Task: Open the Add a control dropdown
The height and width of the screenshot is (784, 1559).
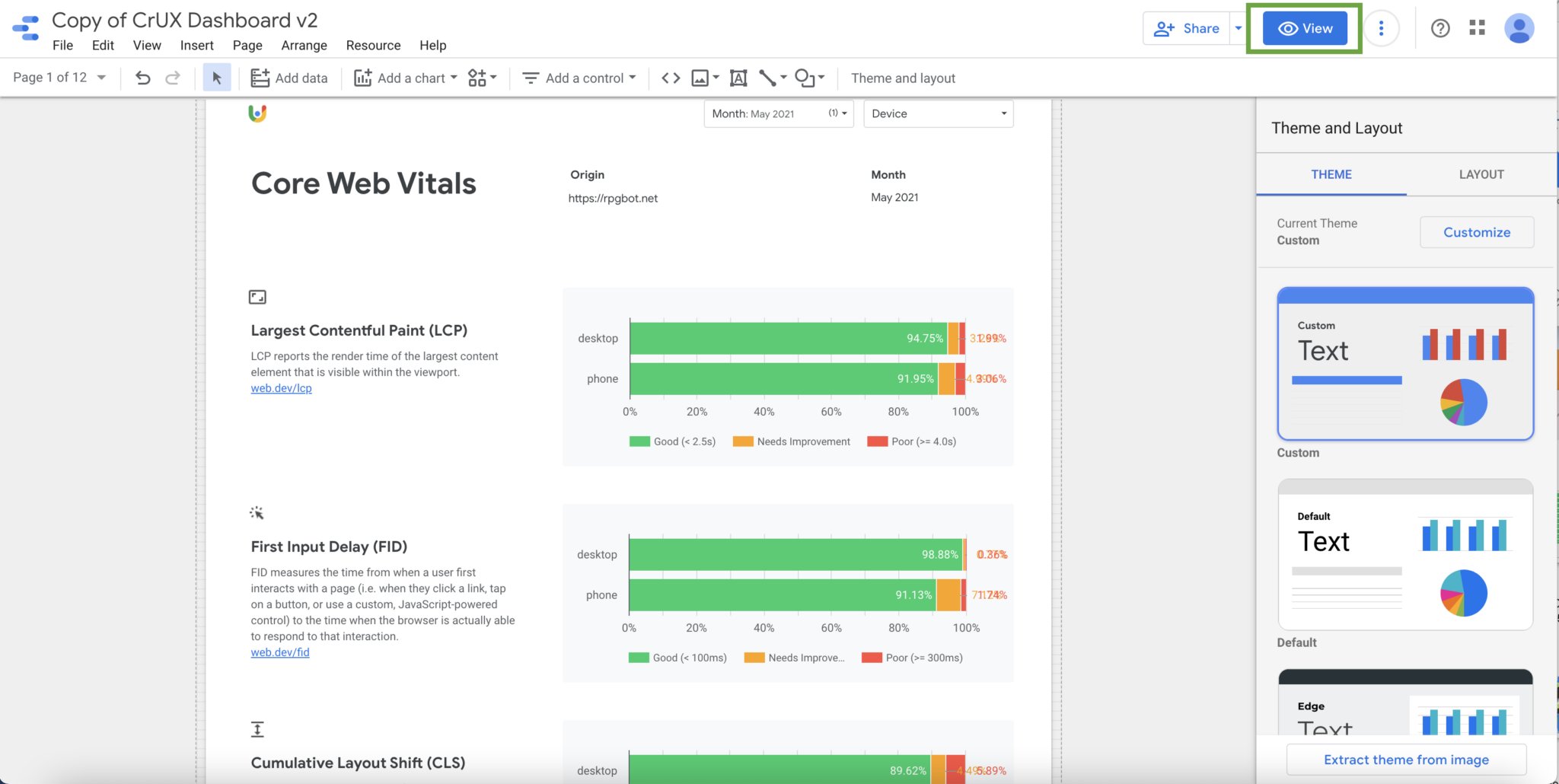Action: pos(579,78)
